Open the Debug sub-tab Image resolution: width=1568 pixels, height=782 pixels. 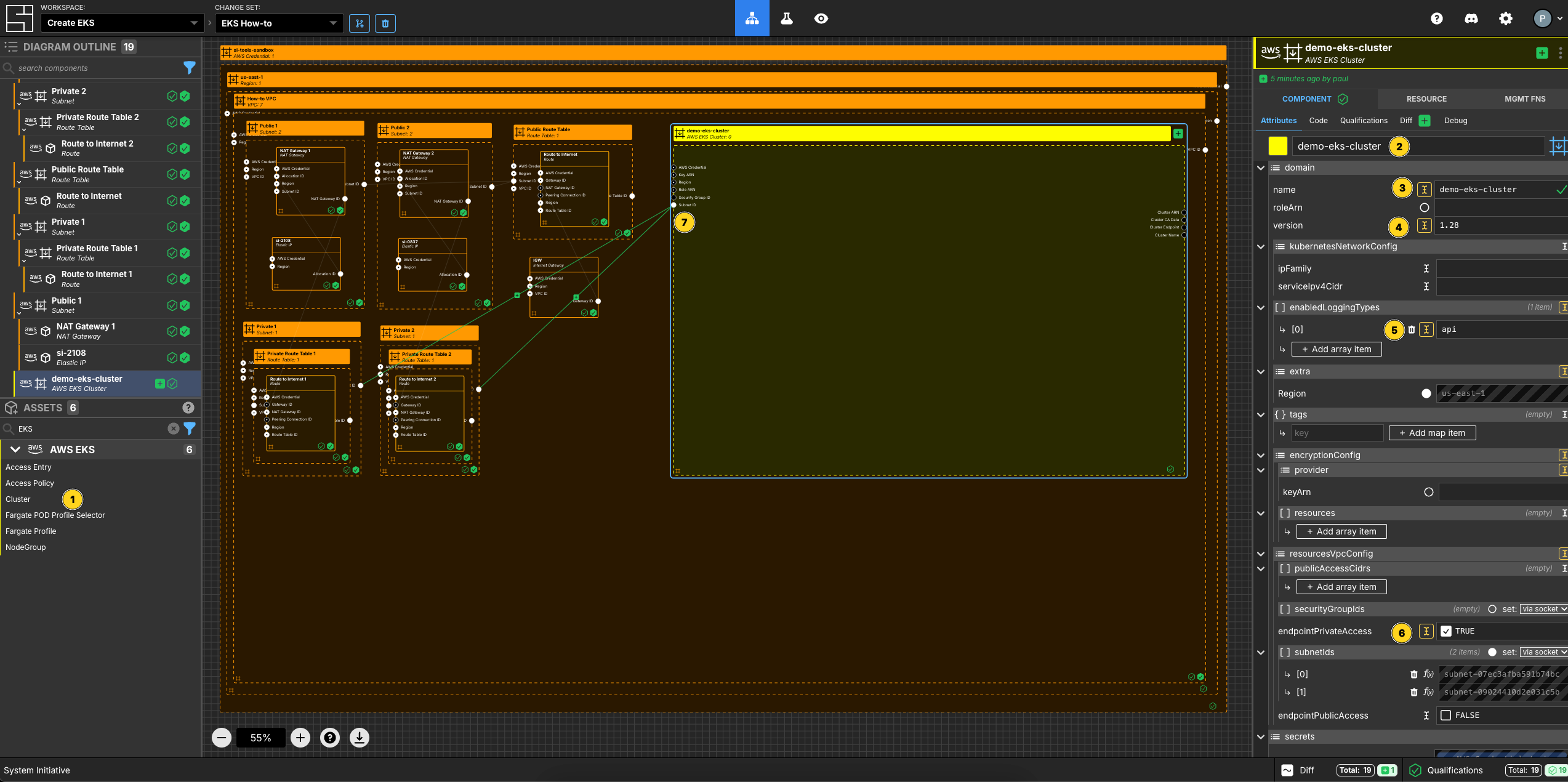[x=1455, y=121]
